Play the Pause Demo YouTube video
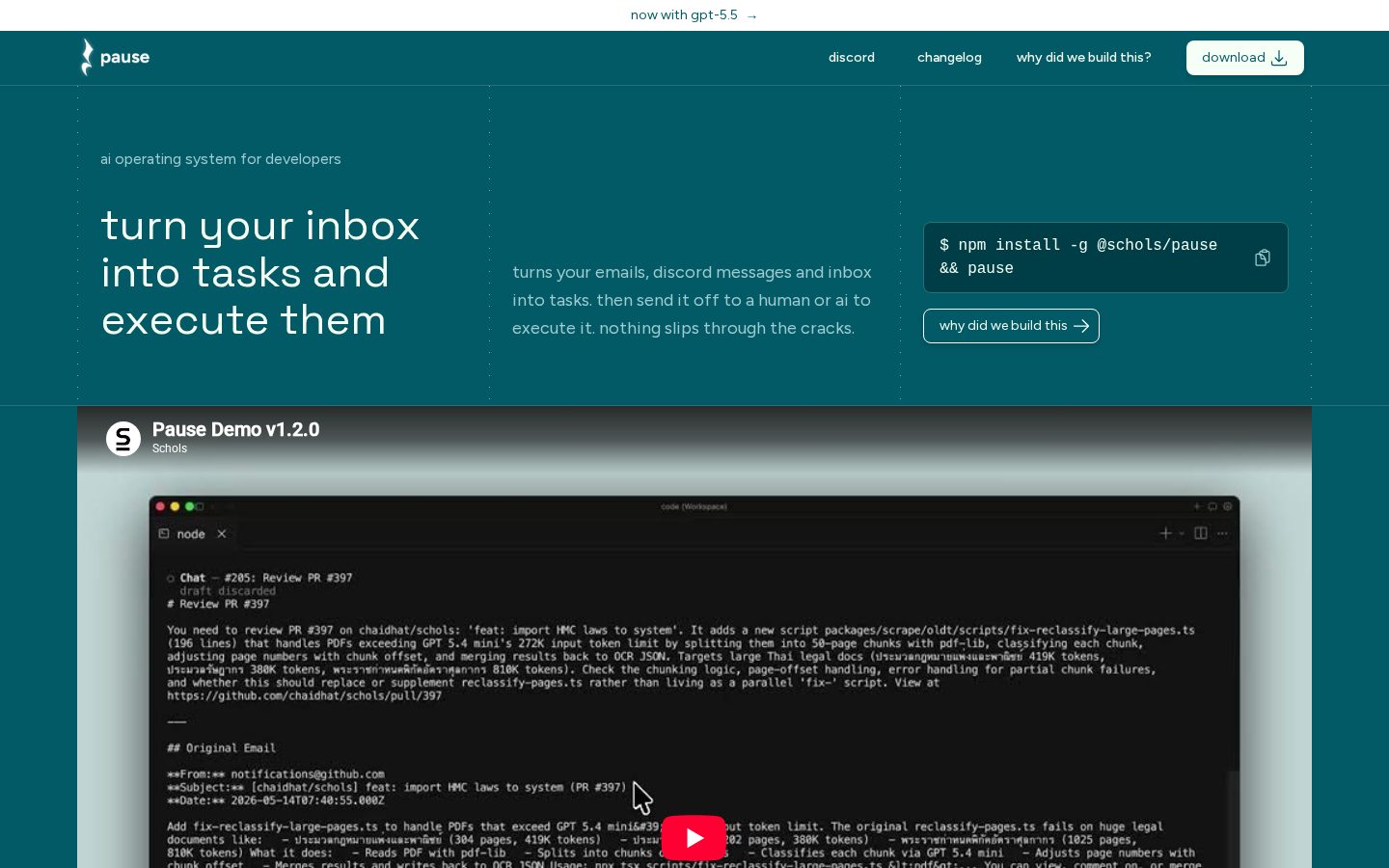 (694, 838)
